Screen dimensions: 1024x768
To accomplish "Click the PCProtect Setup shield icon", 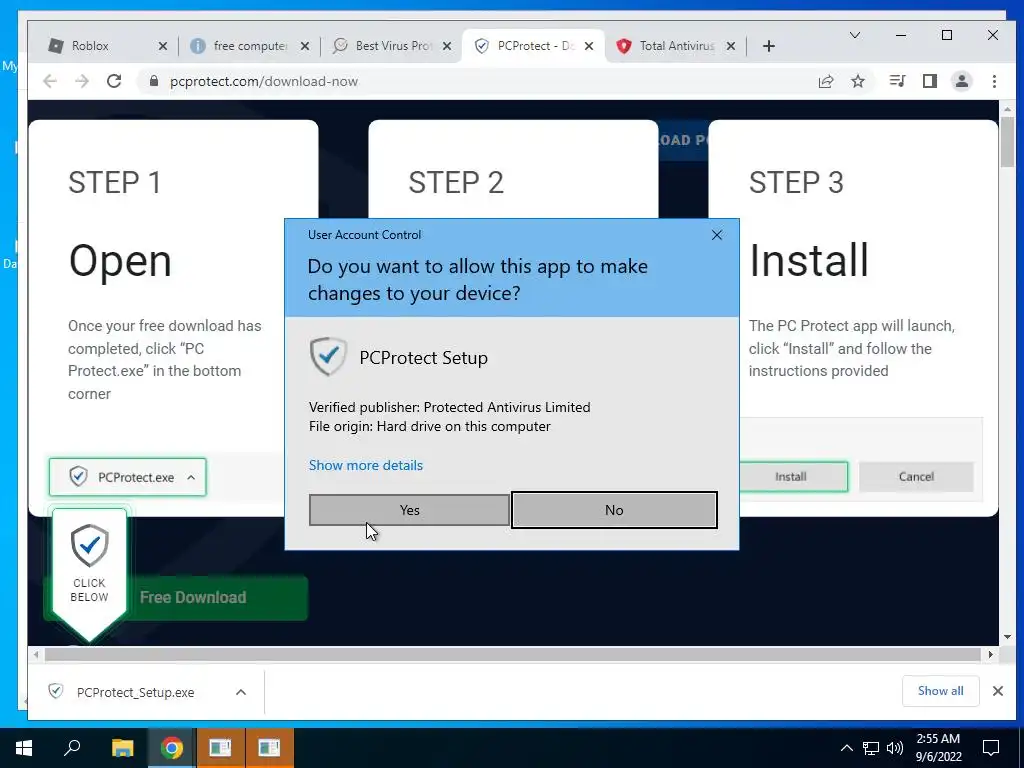I will point(328,357).
